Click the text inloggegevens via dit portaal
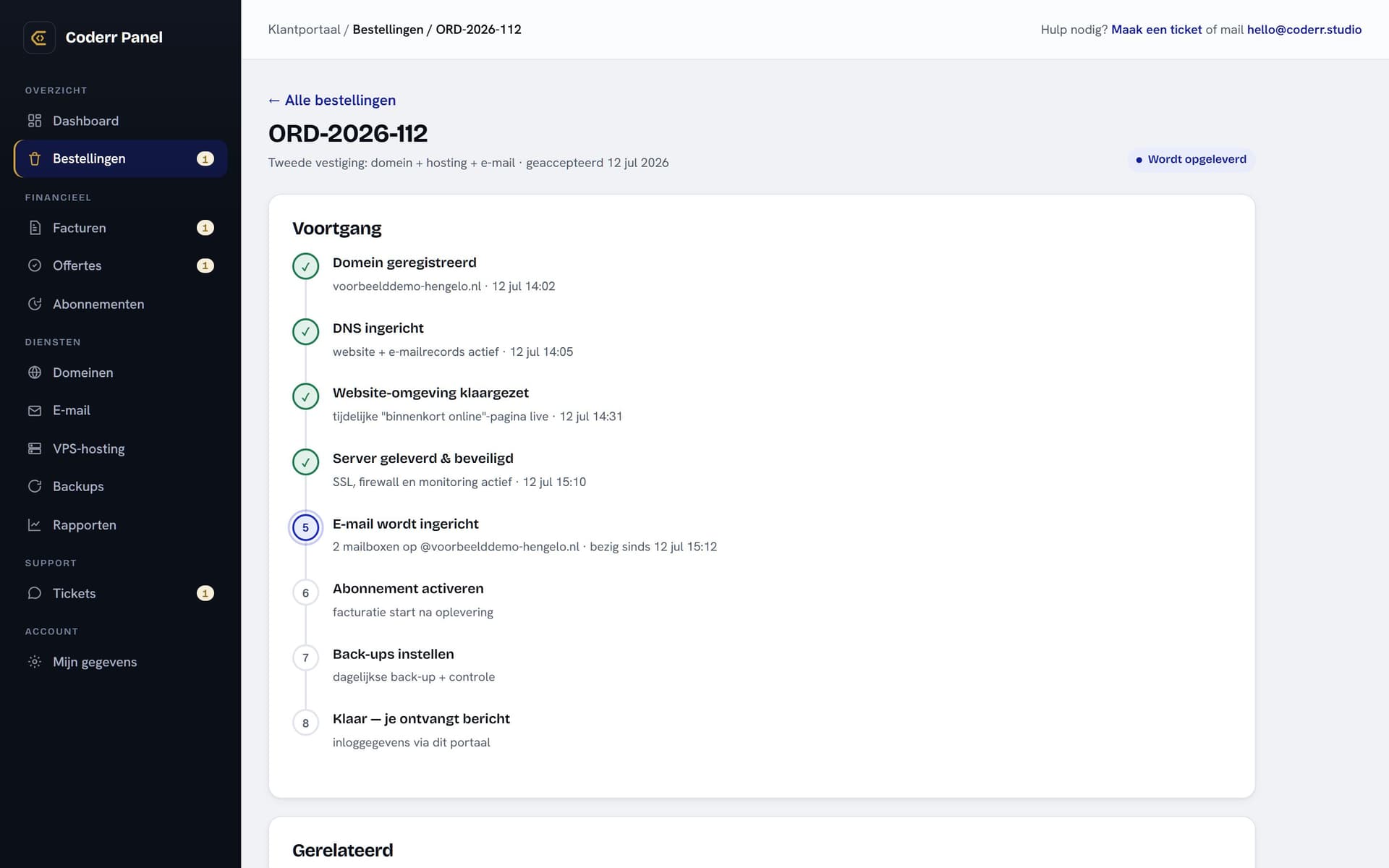 (412, 742)
